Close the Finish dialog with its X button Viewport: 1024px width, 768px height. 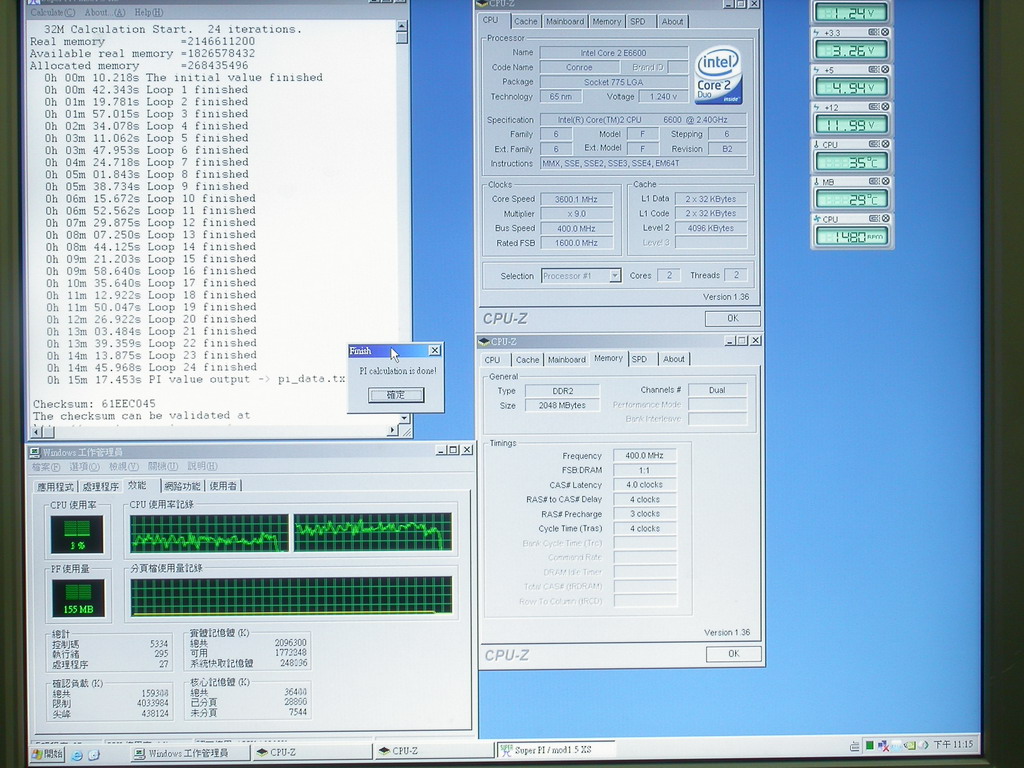tap(434, 351)
